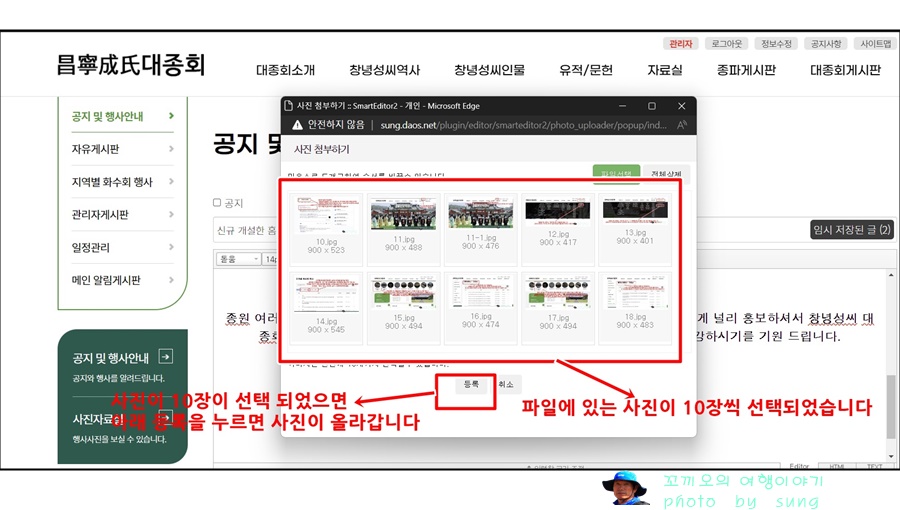Click the editor vertical scrollbar thumb

tap(891, 407)
